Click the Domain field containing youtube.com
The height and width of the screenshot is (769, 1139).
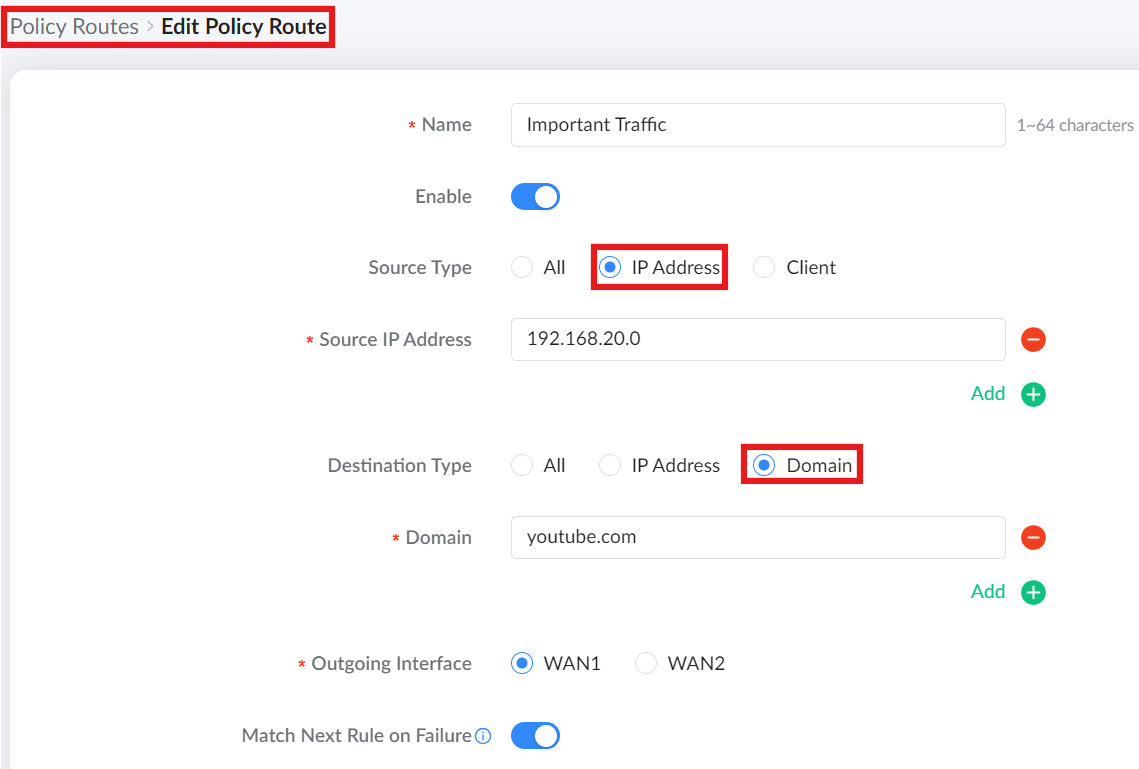[758, 537]
